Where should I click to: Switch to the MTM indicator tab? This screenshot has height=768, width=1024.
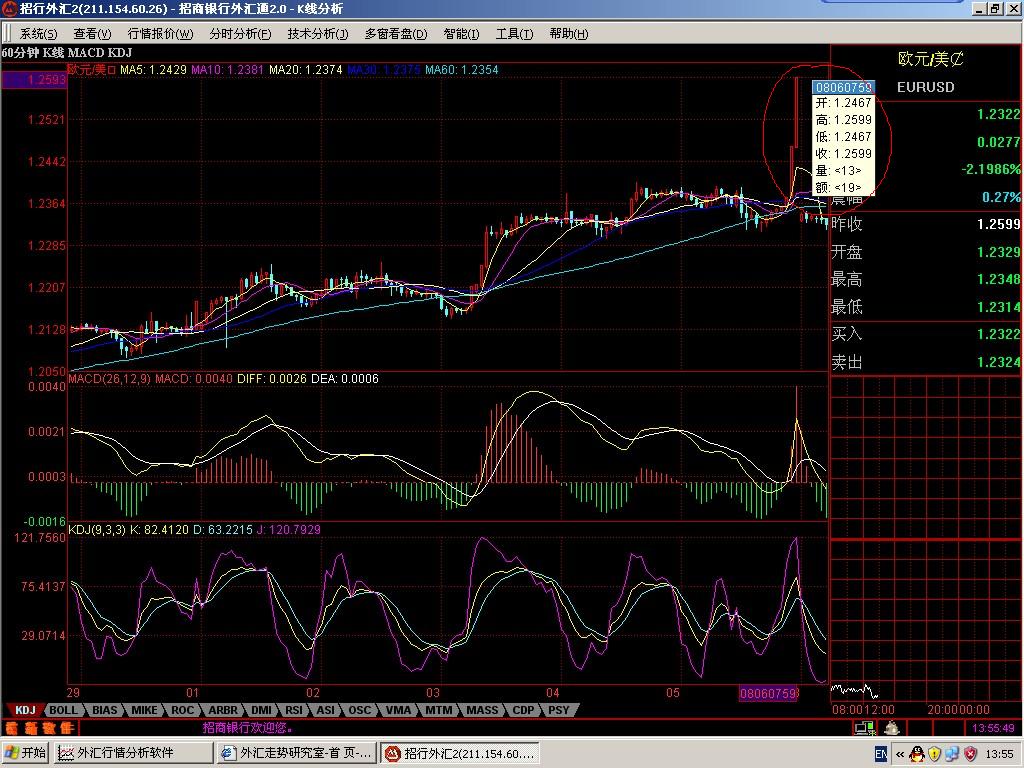click(x=439, y=710)
